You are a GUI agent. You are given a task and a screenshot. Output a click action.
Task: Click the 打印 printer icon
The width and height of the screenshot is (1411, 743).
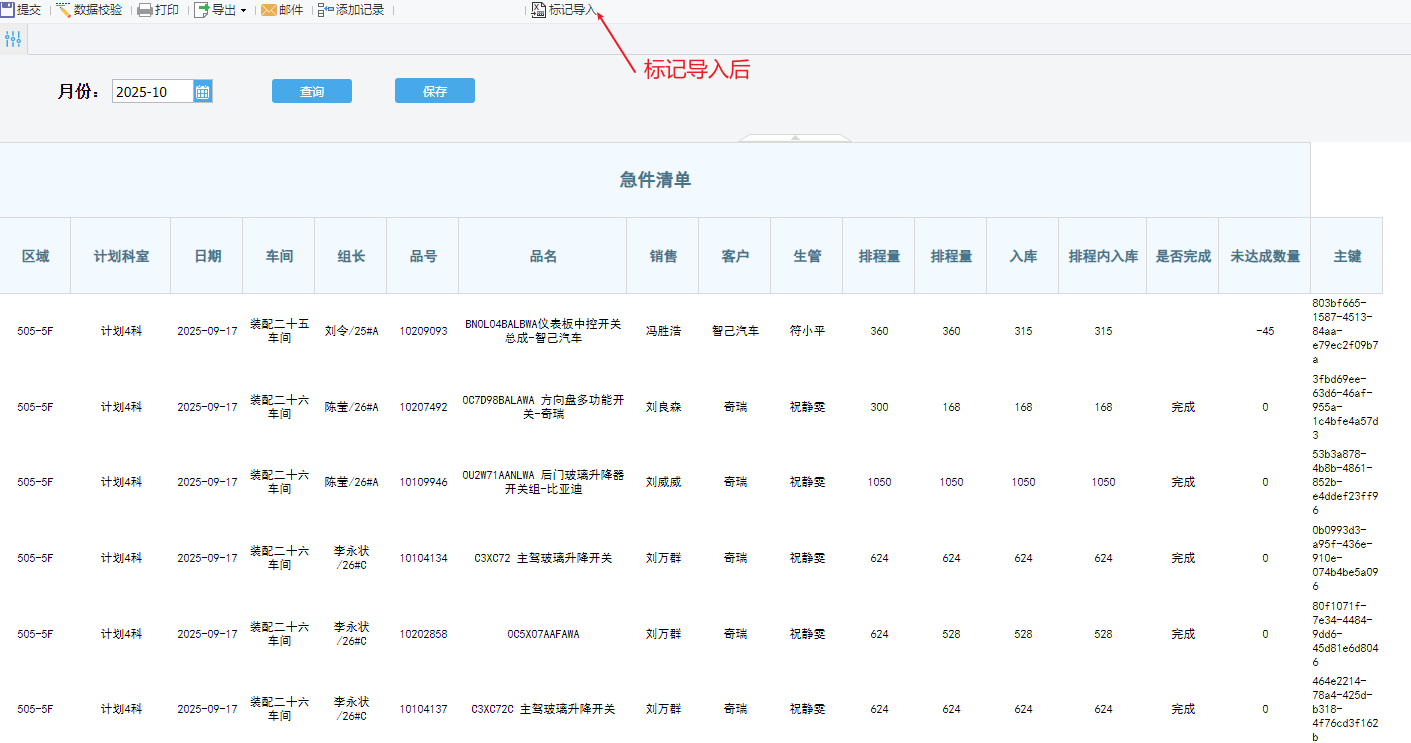point(145,10)
